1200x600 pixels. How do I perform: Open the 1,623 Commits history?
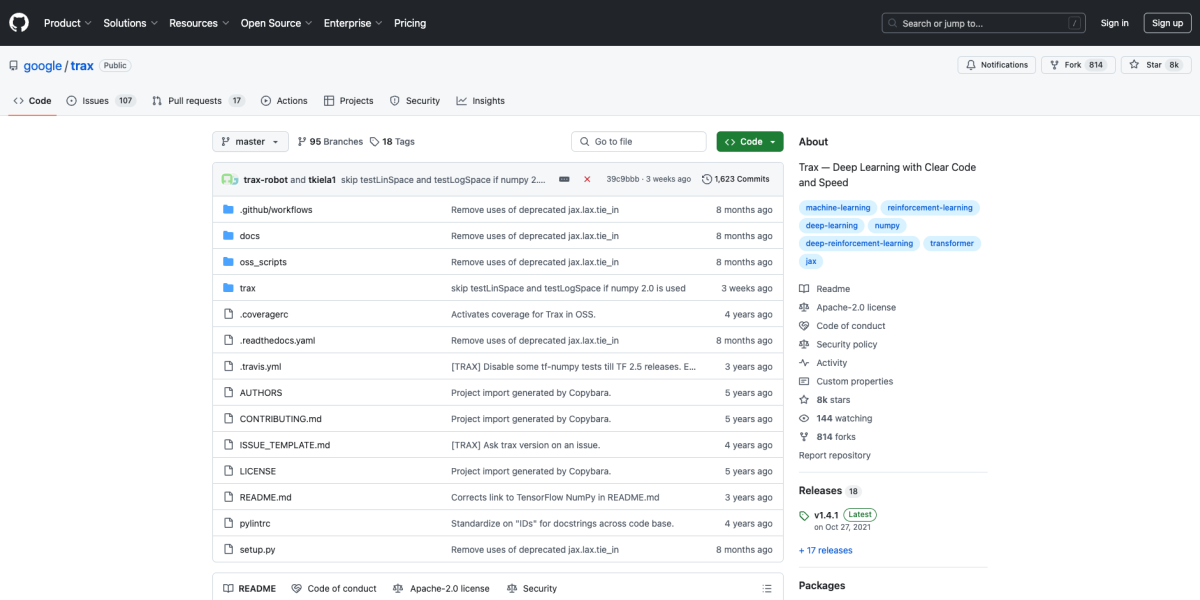736,179
